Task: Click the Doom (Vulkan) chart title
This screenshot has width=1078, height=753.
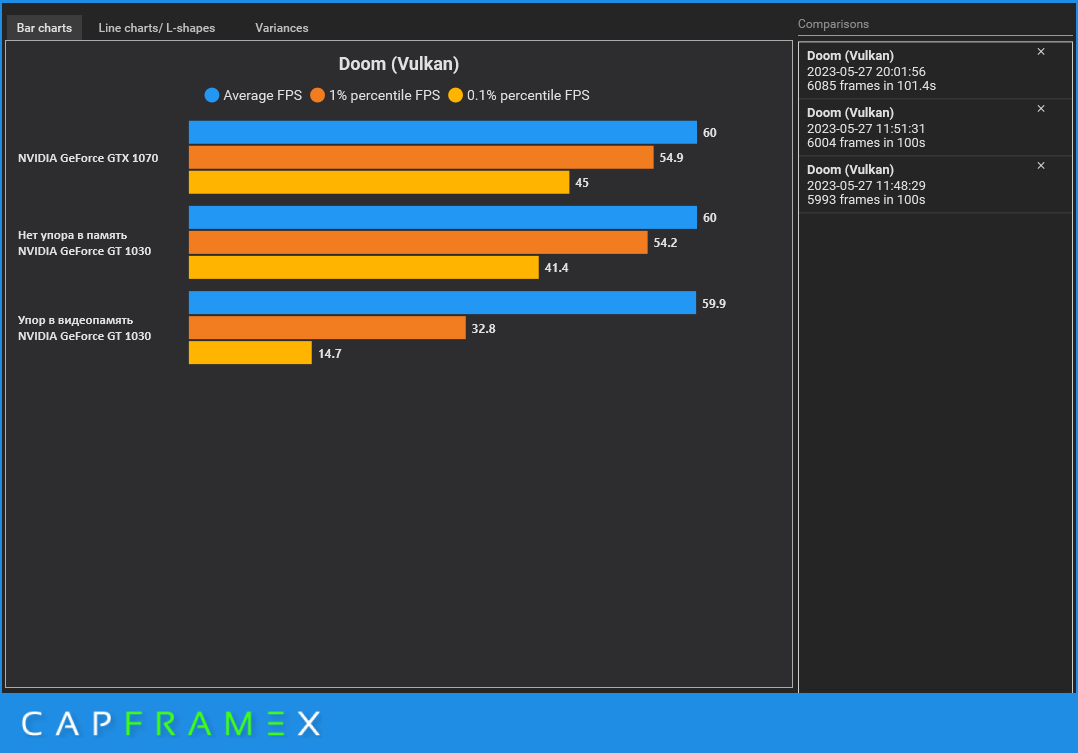Action: click(399, 64)
